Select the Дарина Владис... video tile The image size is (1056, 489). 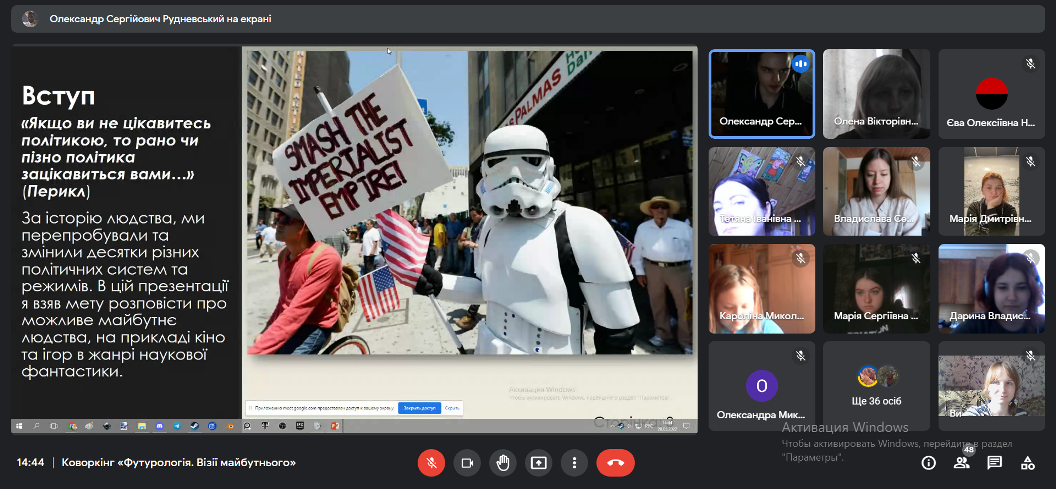click(x=990, y=288)
